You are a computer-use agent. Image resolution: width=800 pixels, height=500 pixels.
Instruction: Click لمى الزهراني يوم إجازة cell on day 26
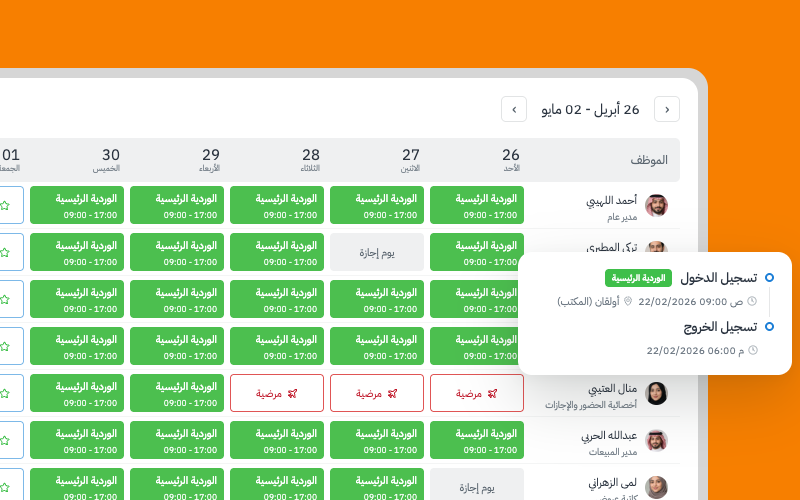coord(477,484)
